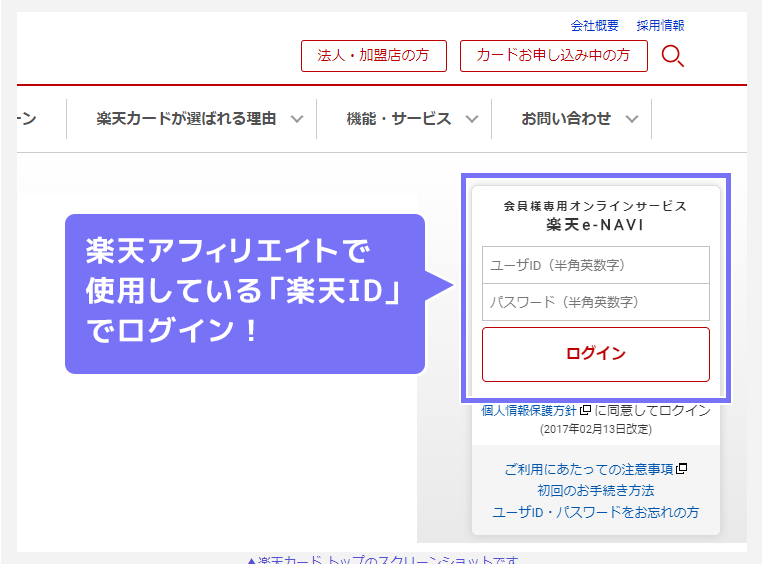The image size is (762, 564).
Task: Open the 初回のお手続き方法 link
Action: (595, 490)
